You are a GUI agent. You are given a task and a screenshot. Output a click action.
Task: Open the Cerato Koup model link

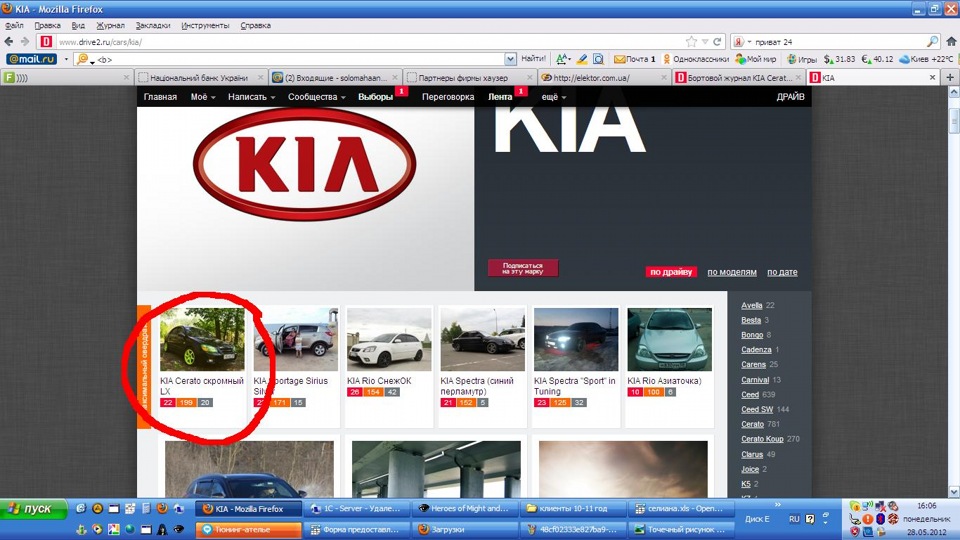(x=762, y=438)
